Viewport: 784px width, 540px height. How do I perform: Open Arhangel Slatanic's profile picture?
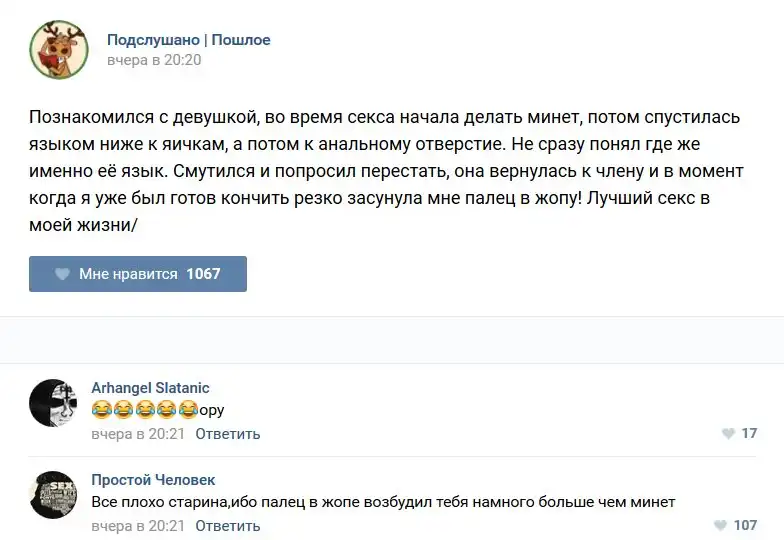tap(53, 403)
